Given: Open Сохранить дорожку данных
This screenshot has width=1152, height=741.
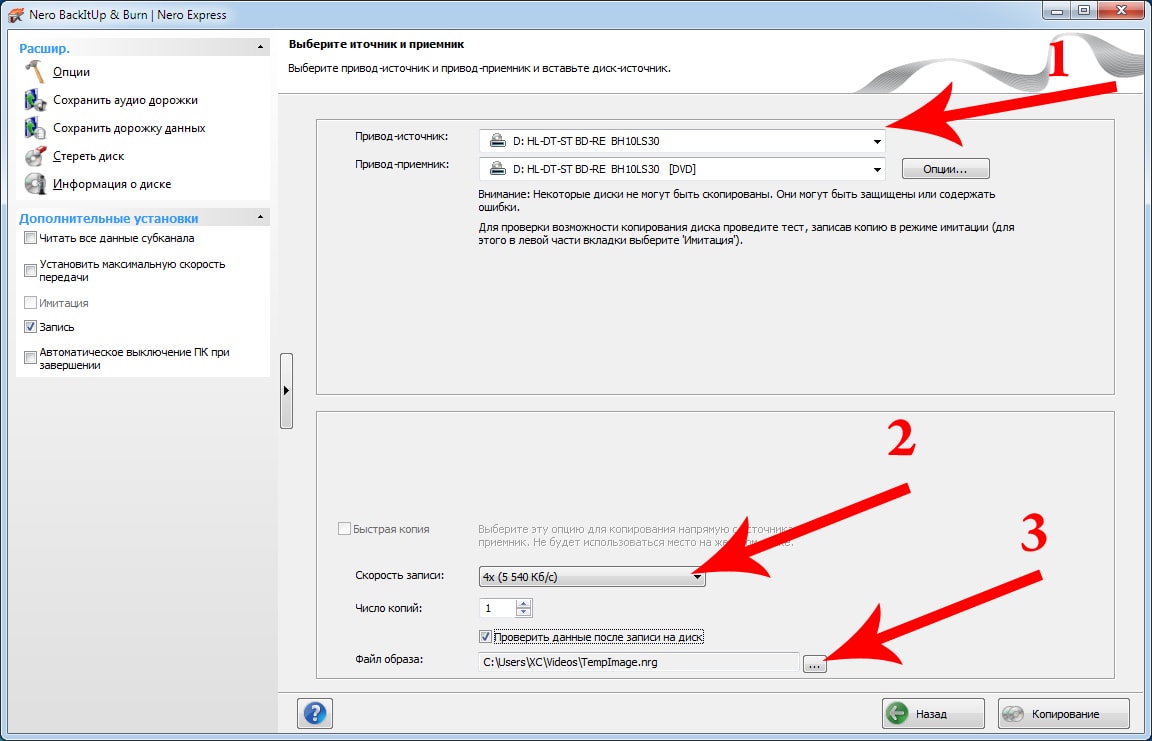Looking at the screenshot, I should (129, 128).
